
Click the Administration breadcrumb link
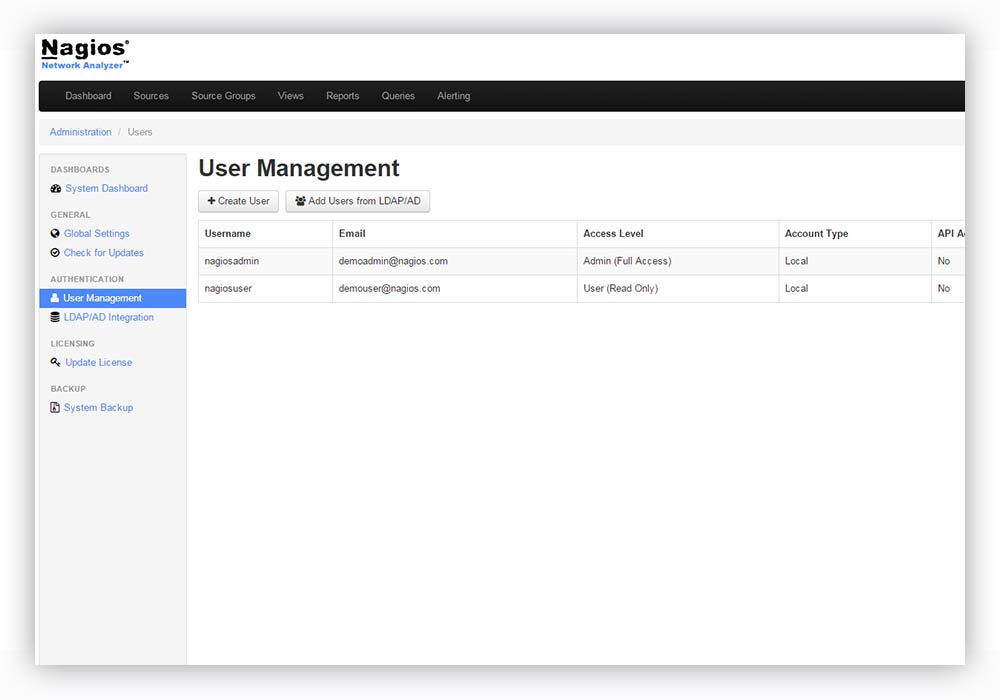point(80,132)
